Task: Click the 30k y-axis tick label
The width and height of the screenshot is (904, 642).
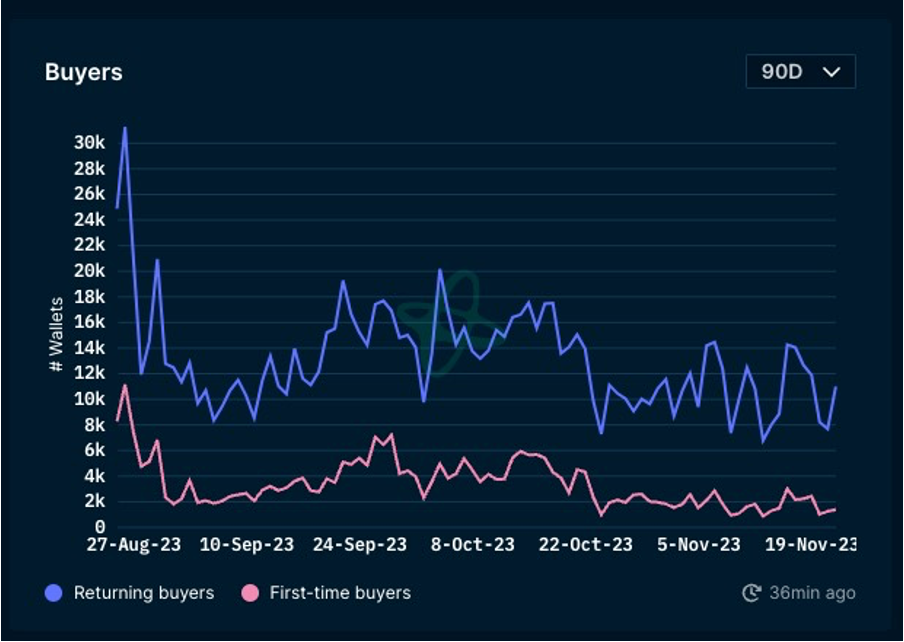Action: click(89, 143)
